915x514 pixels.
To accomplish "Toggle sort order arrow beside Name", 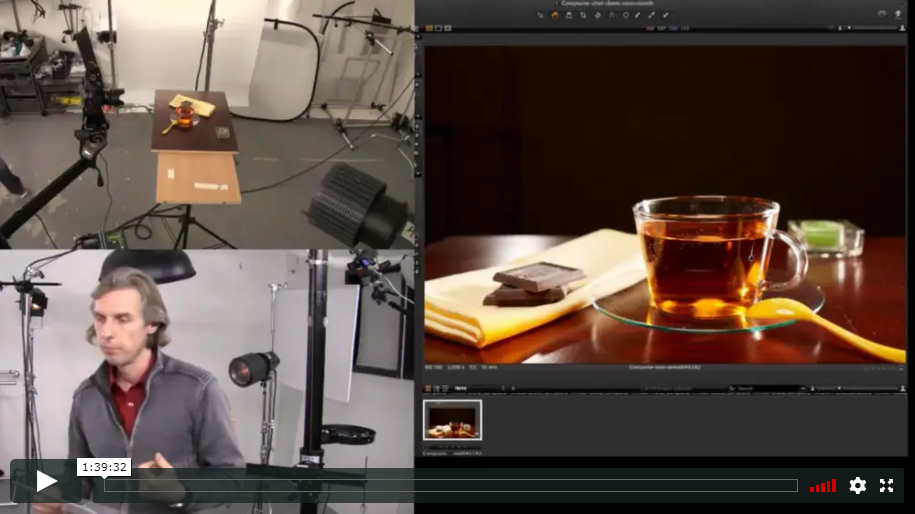I will tap(513, 388).
